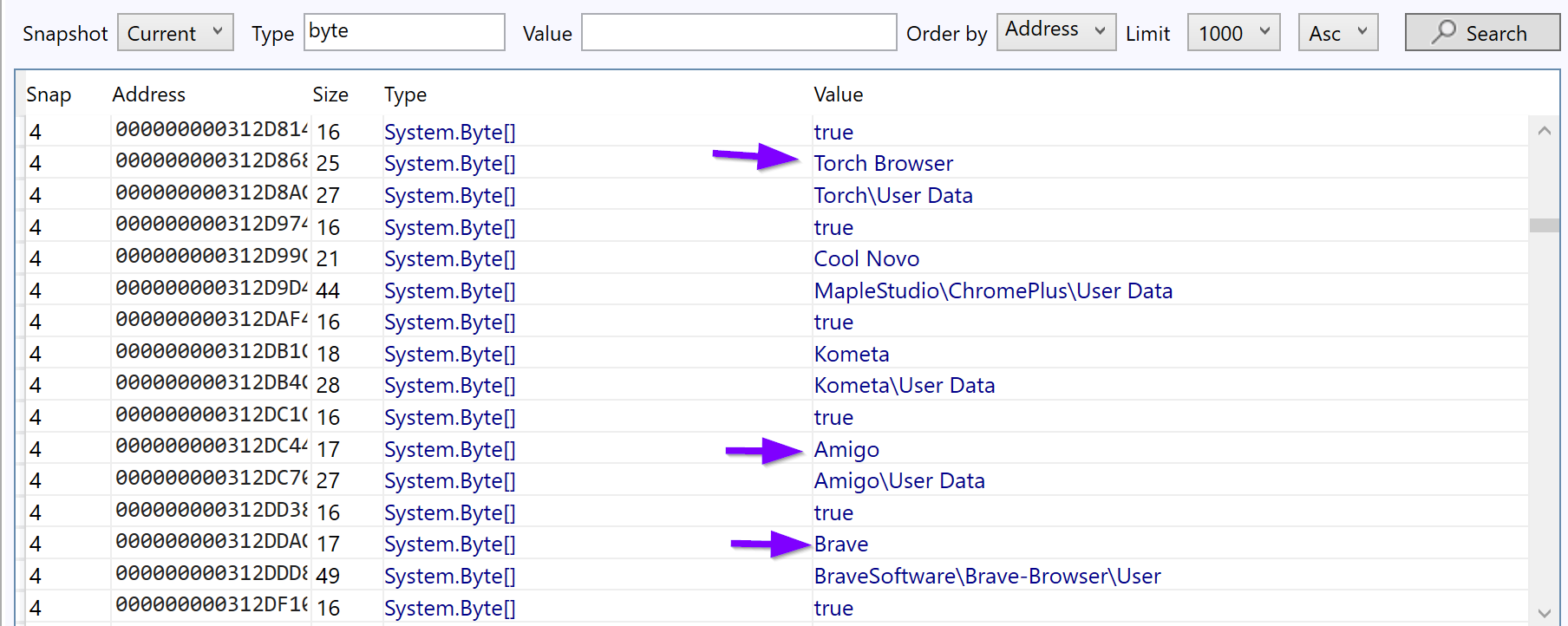Viewport: 1568px width, 626px height.
Task: Click System.Byte[] type in Cool Novo row
Action: pyautogui.click(x=449, y=258)
